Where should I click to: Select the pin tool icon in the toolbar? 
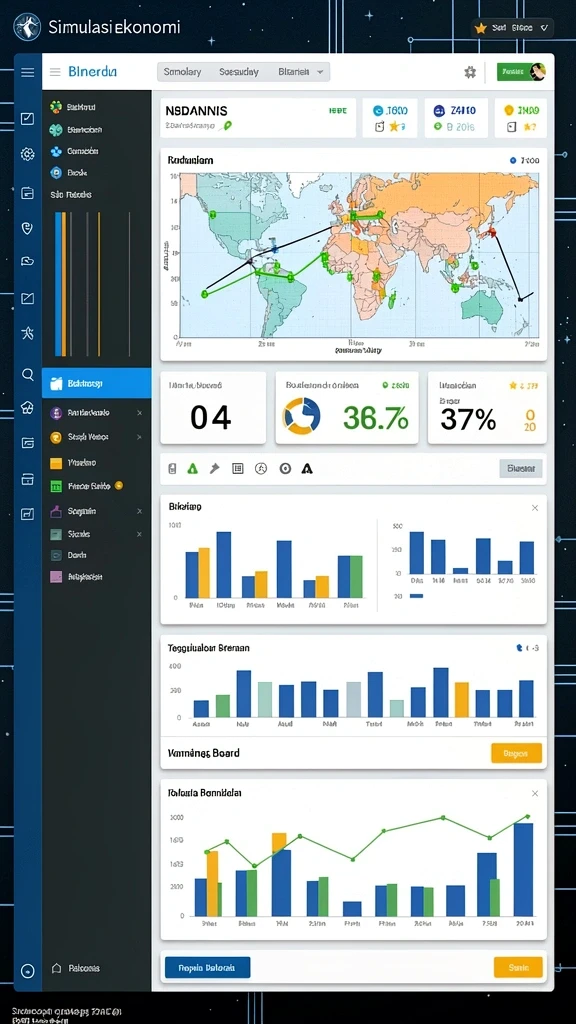point(214,468)
